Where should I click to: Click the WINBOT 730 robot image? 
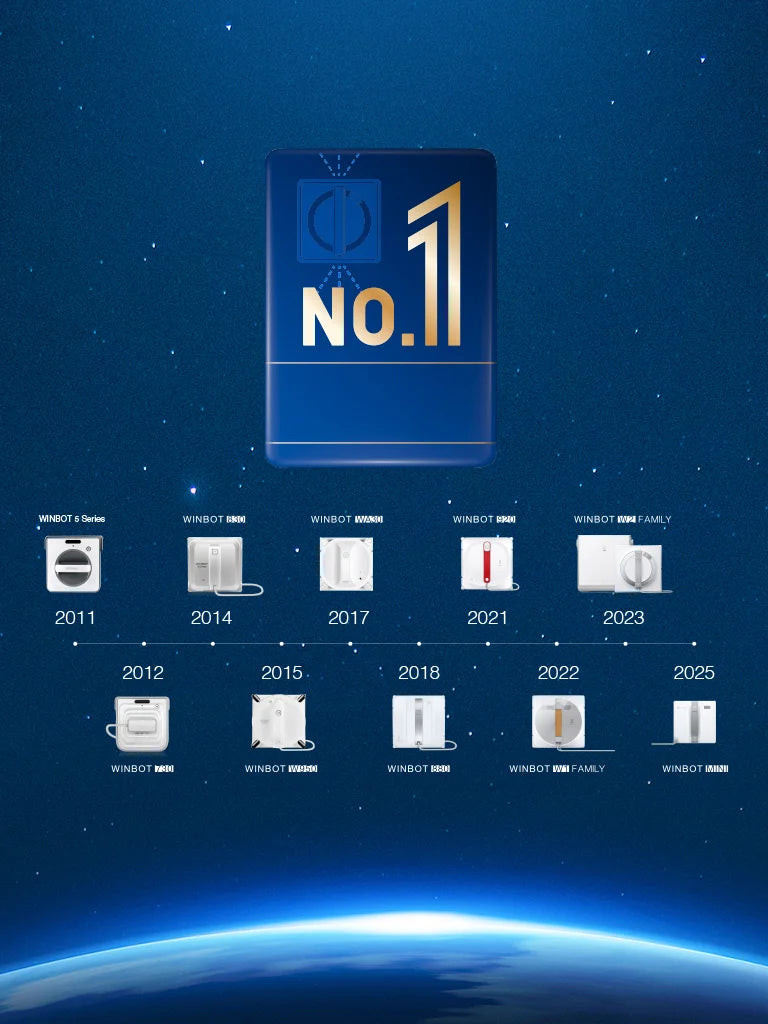coord(142,723)
